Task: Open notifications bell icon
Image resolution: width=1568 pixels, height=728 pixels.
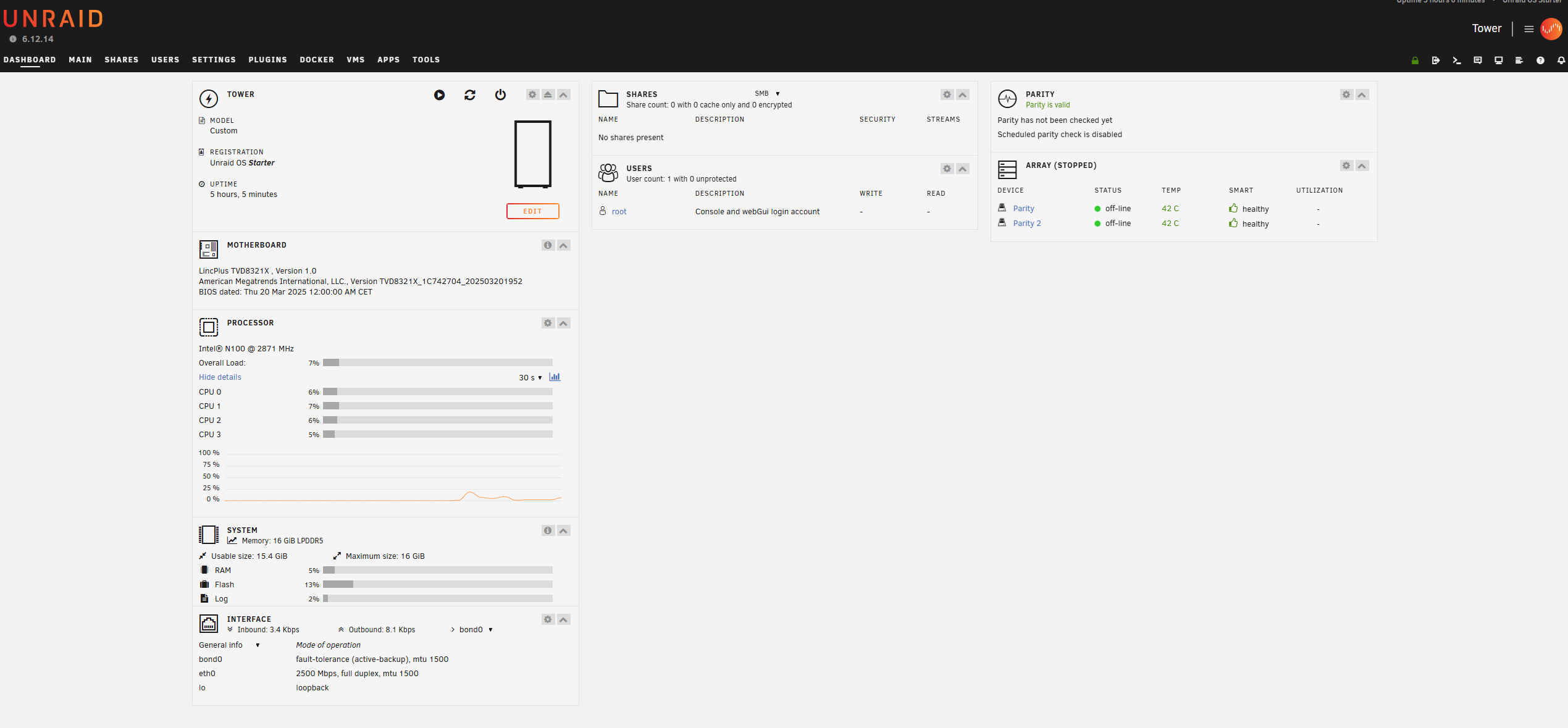Action: [x=1561, y=61]
